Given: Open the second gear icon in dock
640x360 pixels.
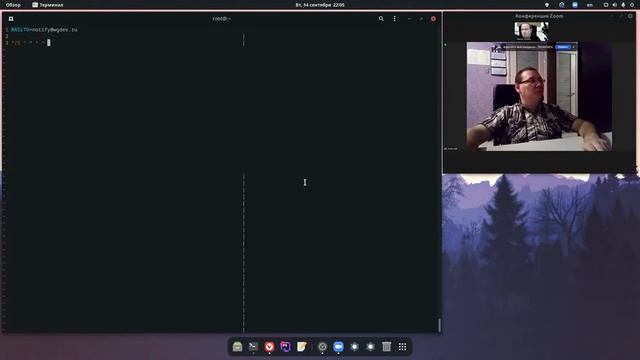Looking at the screenshot, I should pyautogui.click(x=370, y=347).
